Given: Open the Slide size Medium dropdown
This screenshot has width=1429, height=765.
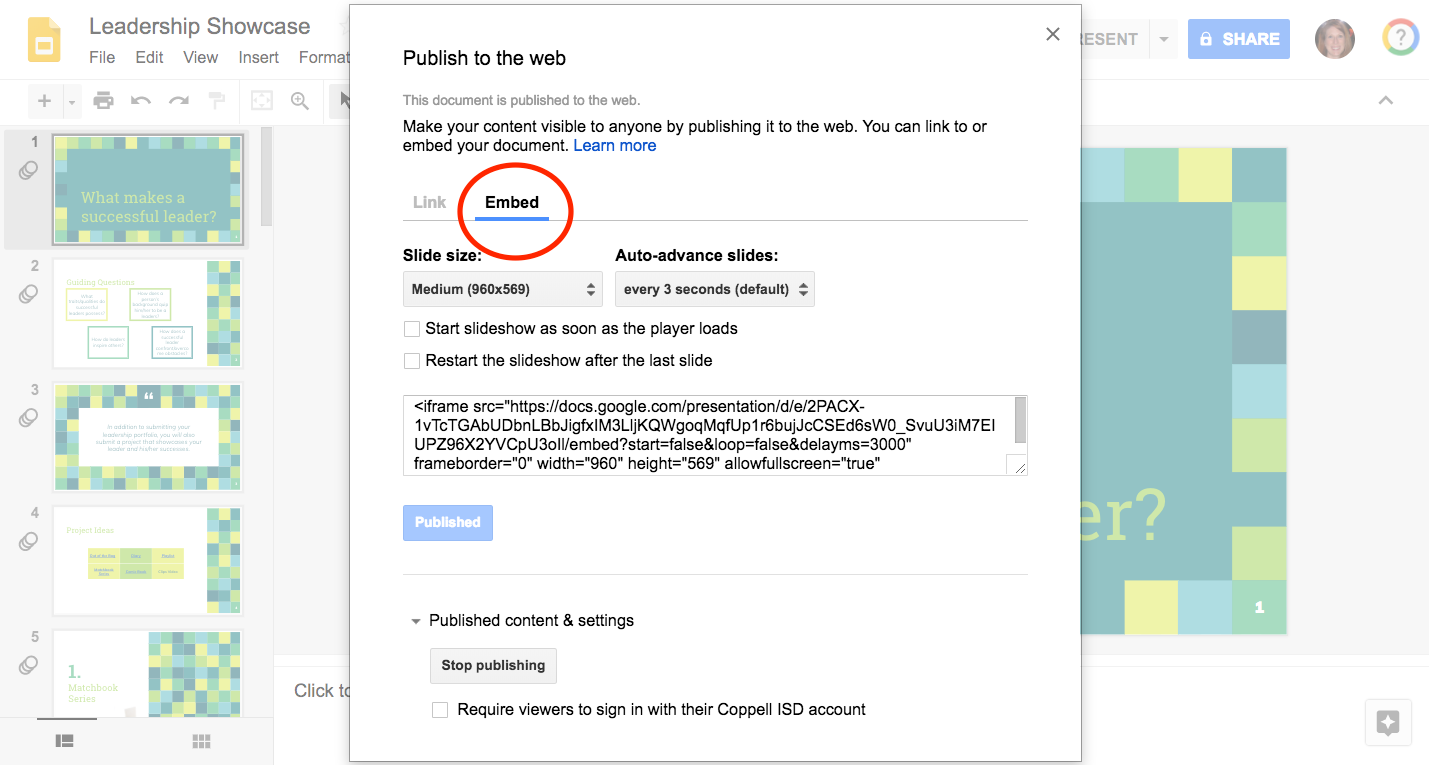Looking at the screenshot, I should click(x=503, y=289).
